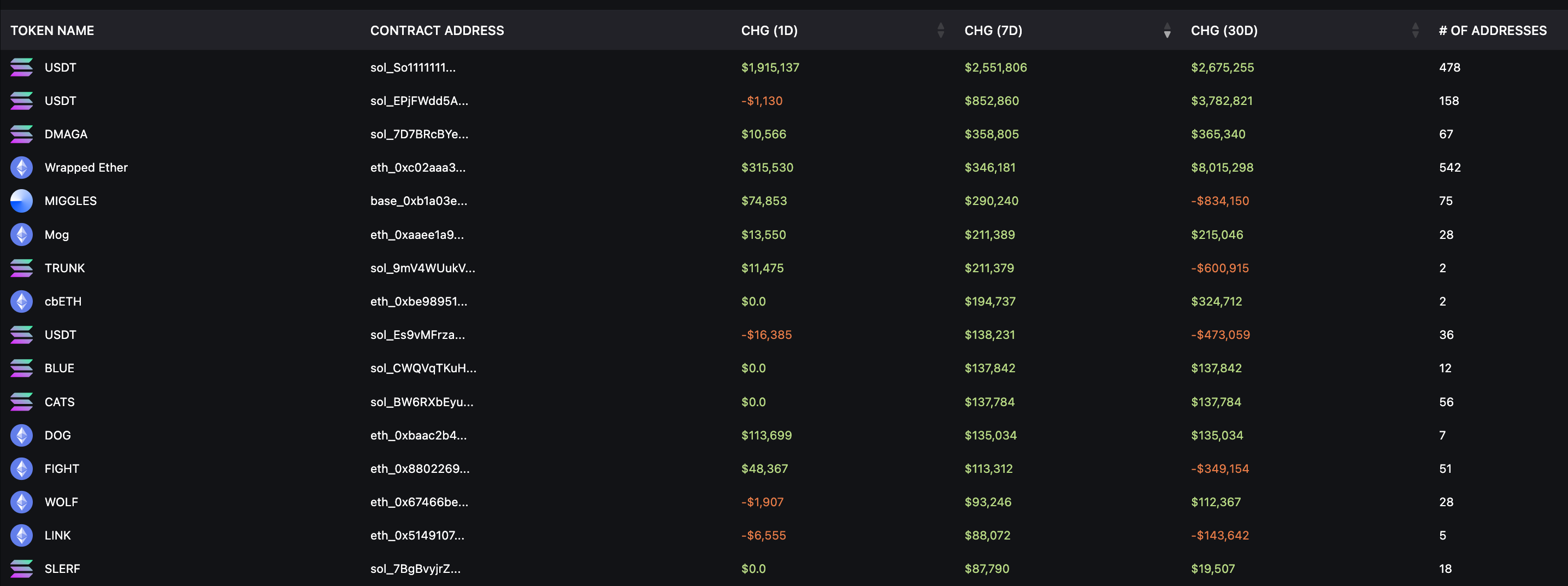Click the Base chain icon beside MIGGLES
This screenshot has height=586, width=1568.
pos(21,201)
